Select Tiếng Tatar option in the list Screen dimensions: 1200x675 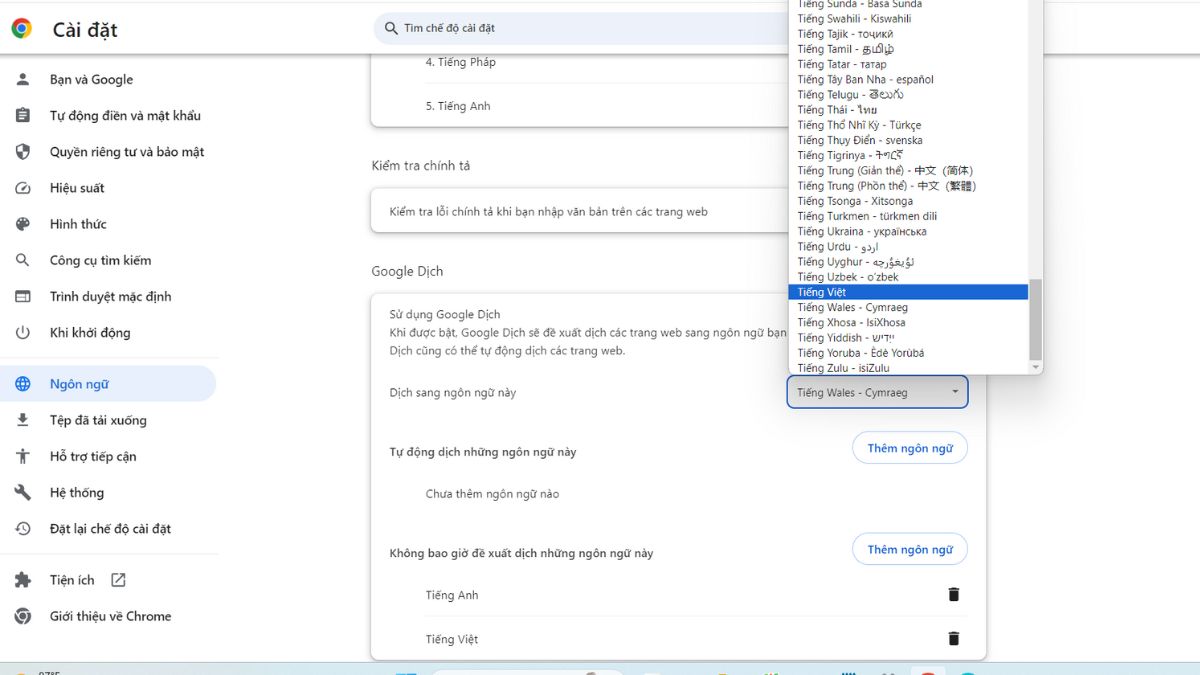(x=908, y=64)
